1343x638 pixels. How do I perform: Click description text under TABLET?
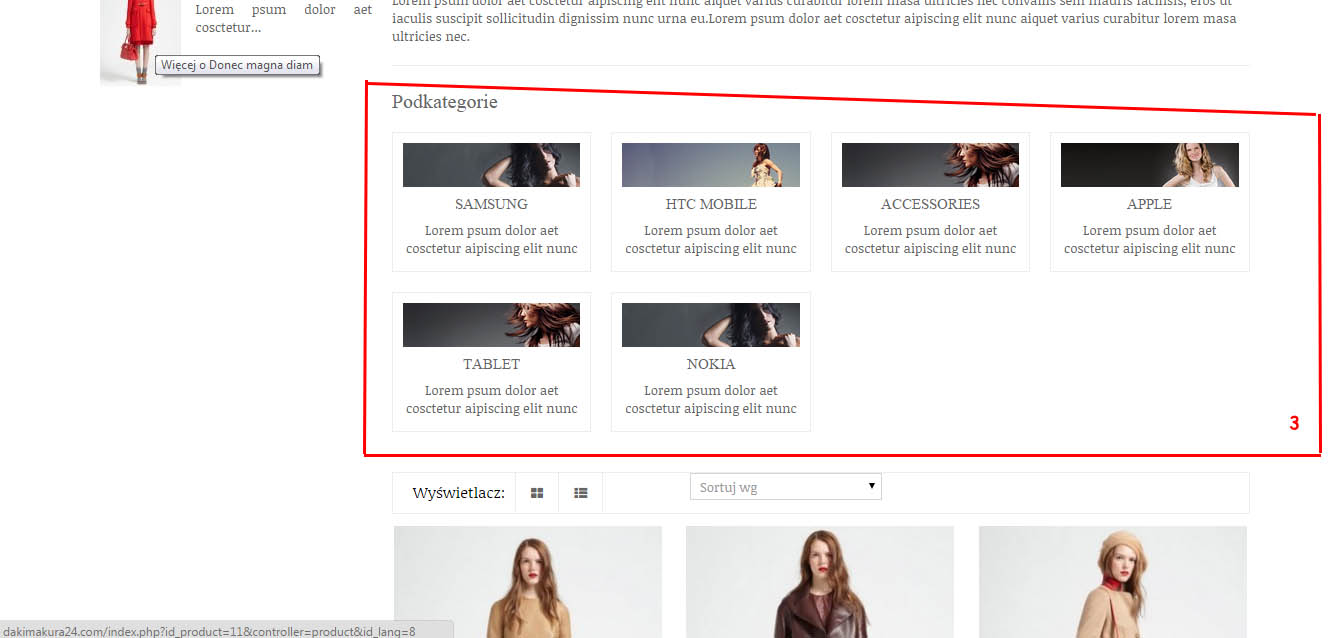coord(491,400)
